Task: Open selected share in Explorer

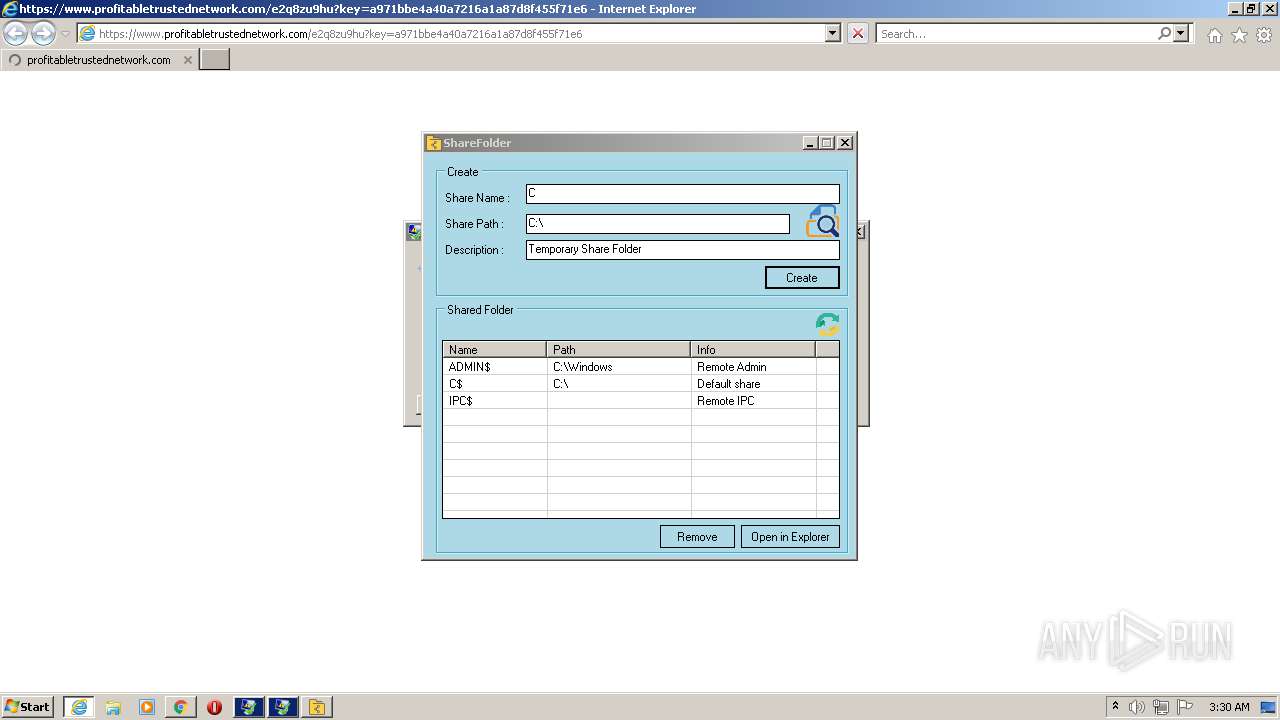Action: (790, 537)
